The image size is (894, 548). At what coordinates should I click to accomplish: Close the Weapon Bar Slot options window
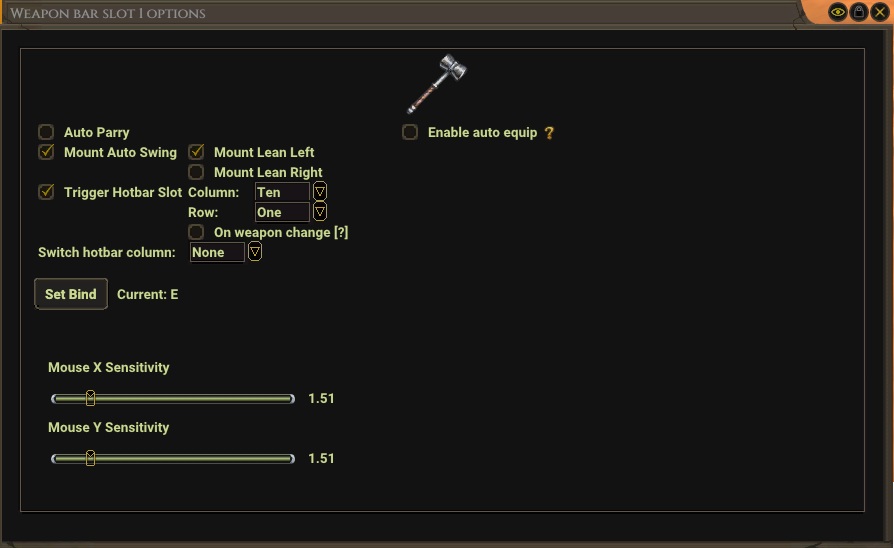[880, 12]
